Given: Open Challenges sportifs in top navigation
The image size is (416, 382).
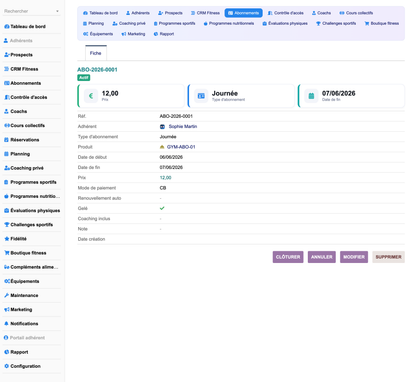Looking at the screenshot, I should (336, 23).
